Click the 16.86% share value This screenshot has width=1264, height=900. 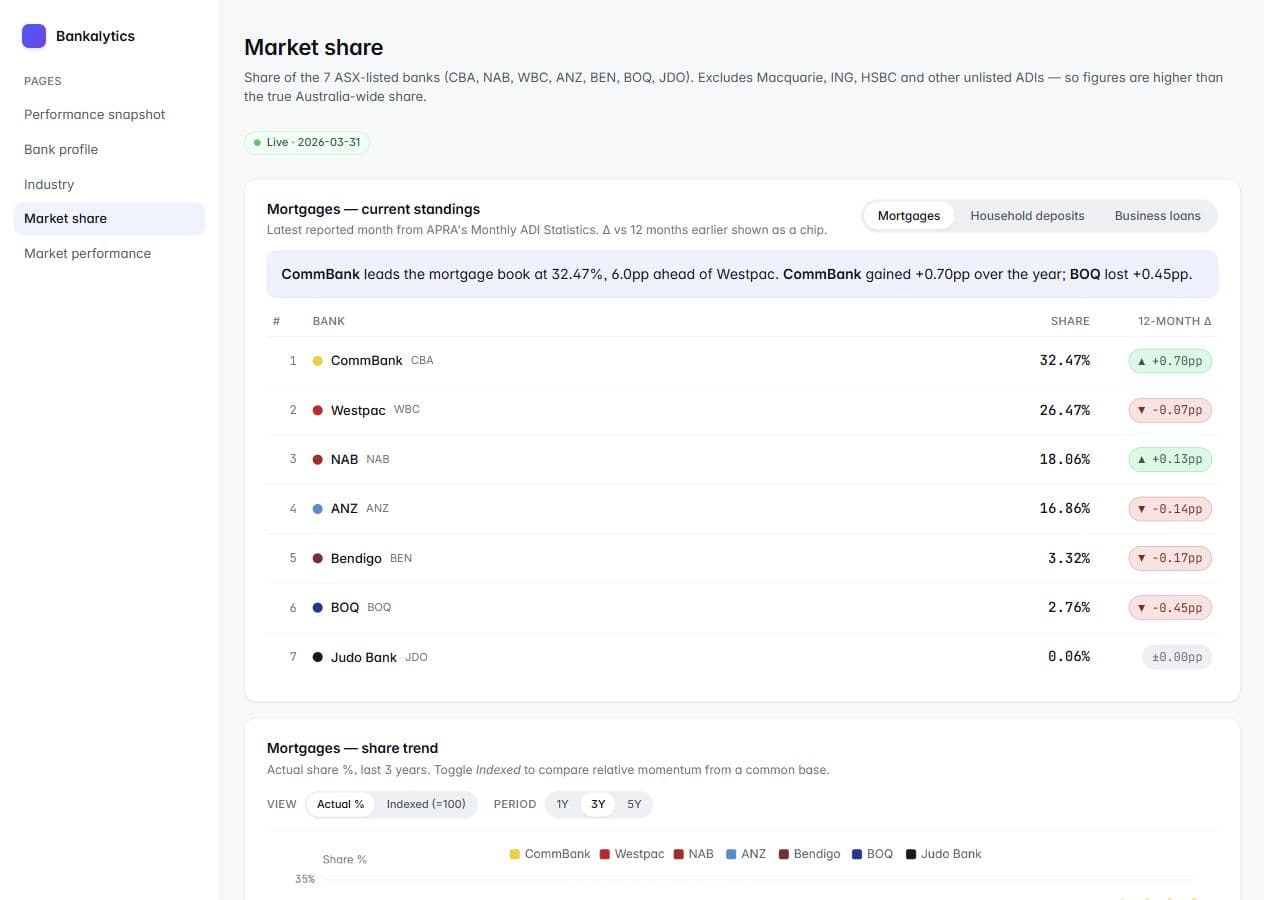(1065, 508)
